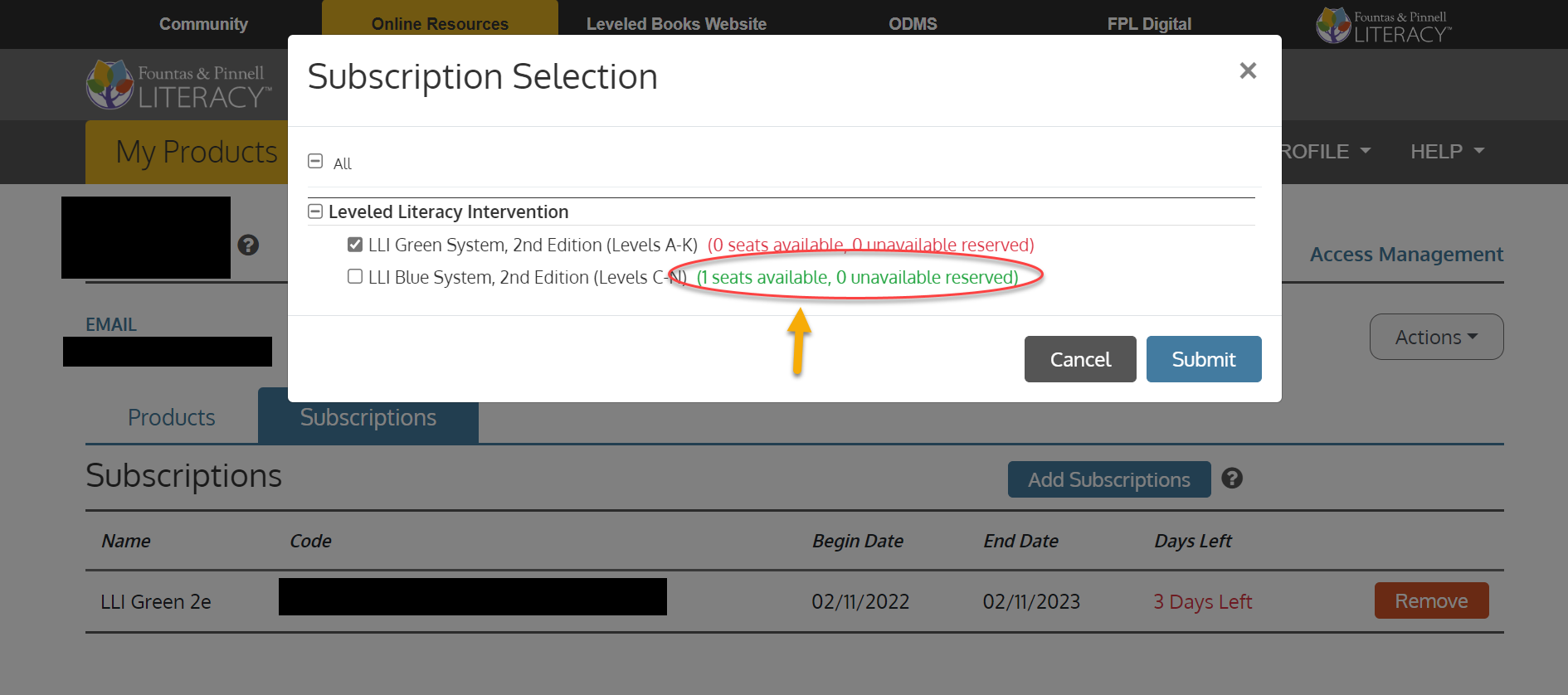Screen dimensions: 1568x695
Task: Click the Fountas & Pinnell logo in top navigation
Action: [x=177, y=84]
